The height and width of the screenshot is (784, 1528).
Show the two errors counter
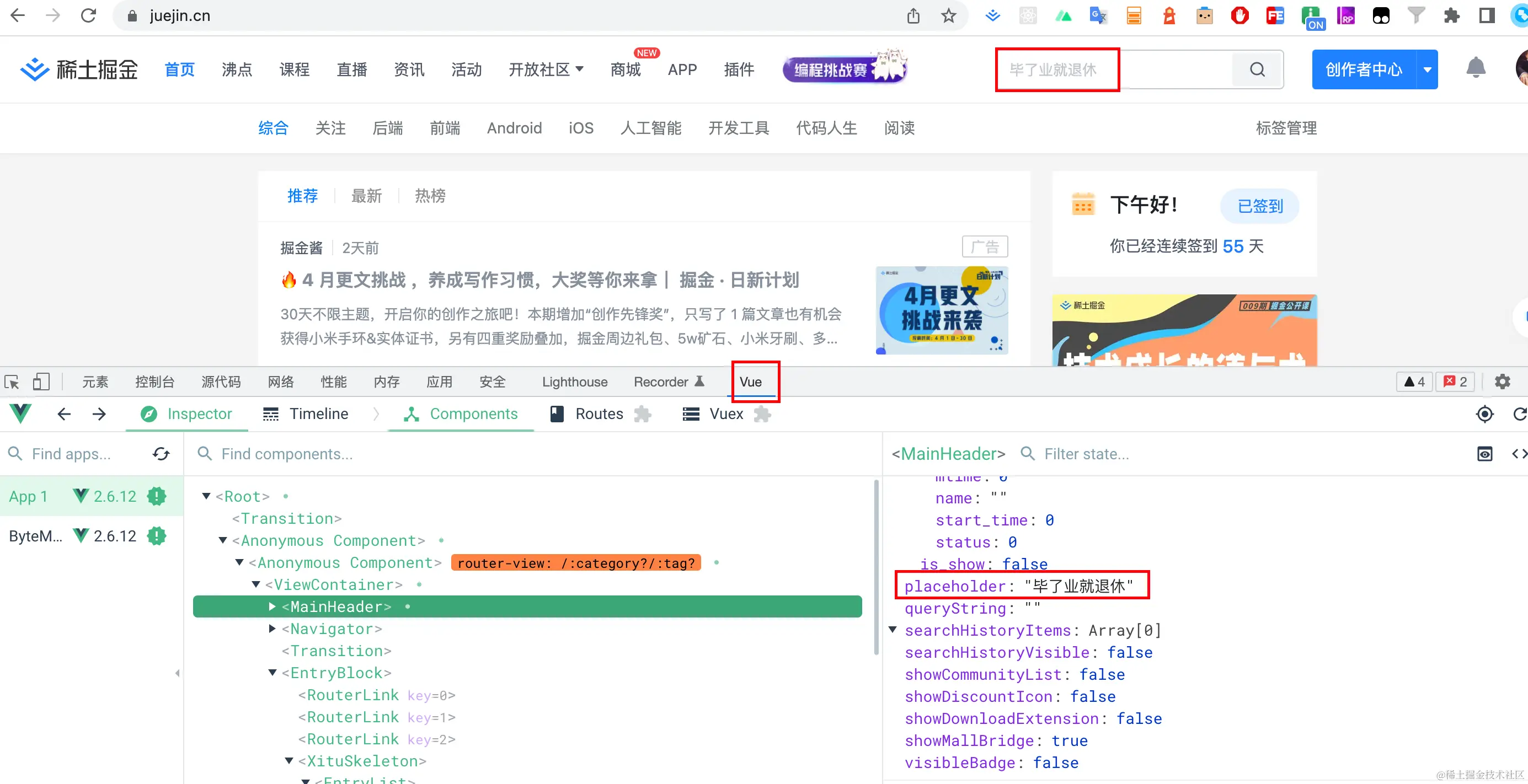click(x=1455, y=382)
